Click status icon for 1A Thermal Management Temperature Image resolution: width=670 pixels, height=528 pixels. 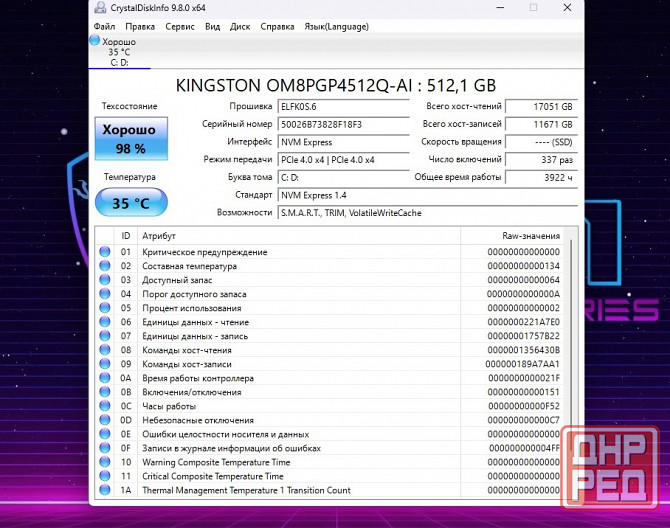pyautogui.click(x=105, y=490)
